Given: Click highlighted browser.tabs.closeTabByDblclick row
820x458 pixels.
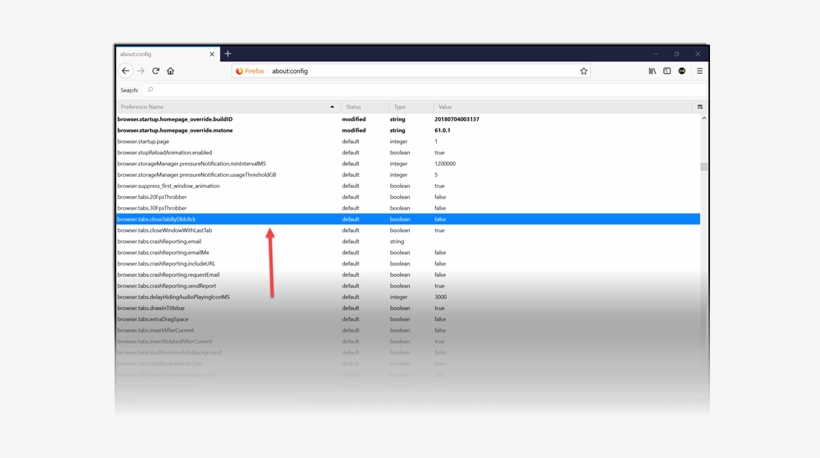Looking at the screenshot, I should pyautogui.click(x=408, y=219).
